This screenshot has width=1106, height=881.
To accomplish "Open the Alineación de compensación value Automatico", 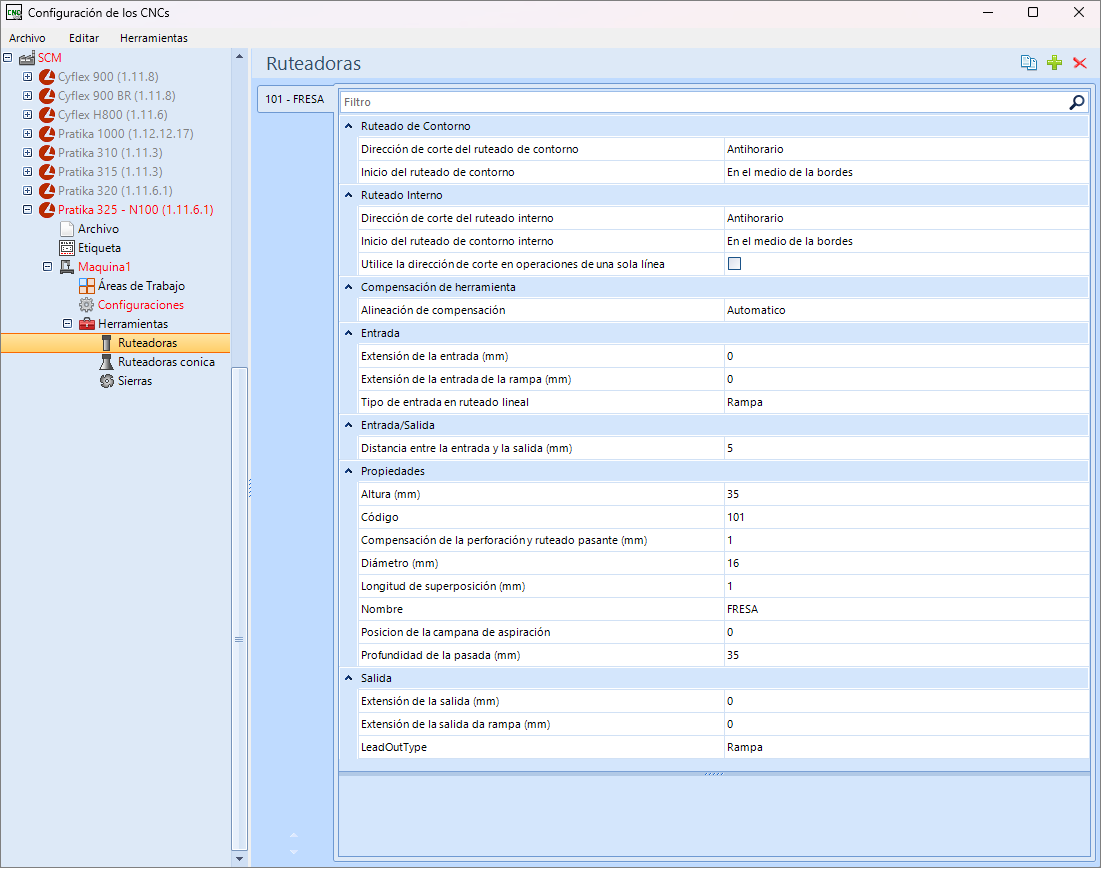I will click(x=906, y=310).
